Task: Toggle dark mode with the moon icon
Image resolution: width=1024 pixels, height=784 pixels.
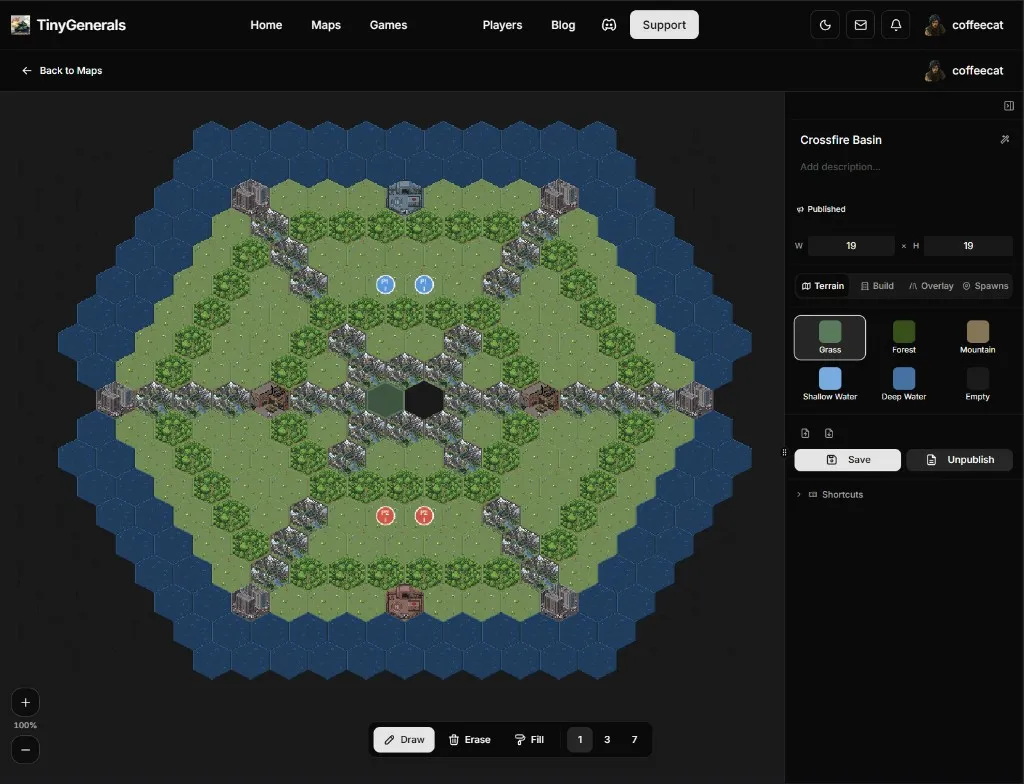Action: (x=825, y=24)
